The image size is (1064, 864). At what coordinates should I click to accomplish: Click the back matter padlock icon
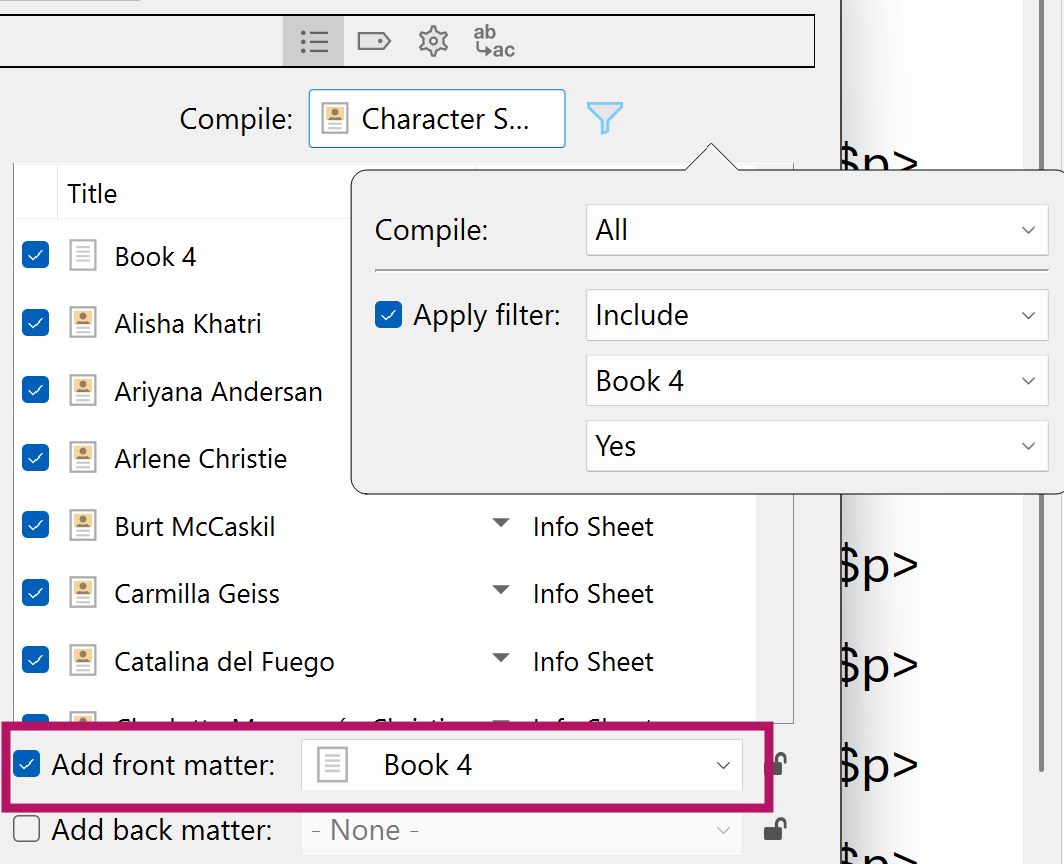click(x=776, y=829)
